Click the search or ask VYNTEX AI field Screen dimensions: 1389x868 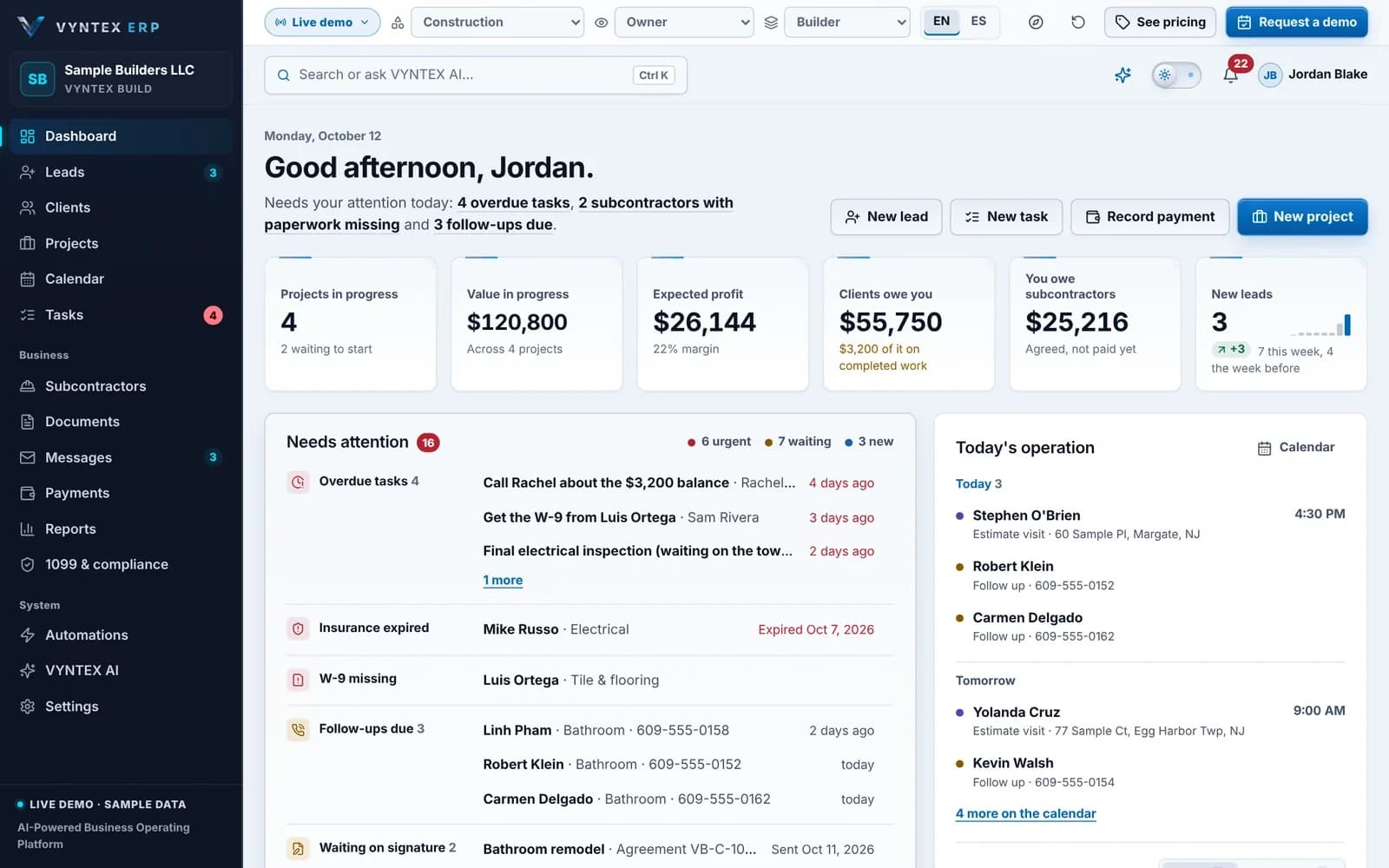click(476, 76)
